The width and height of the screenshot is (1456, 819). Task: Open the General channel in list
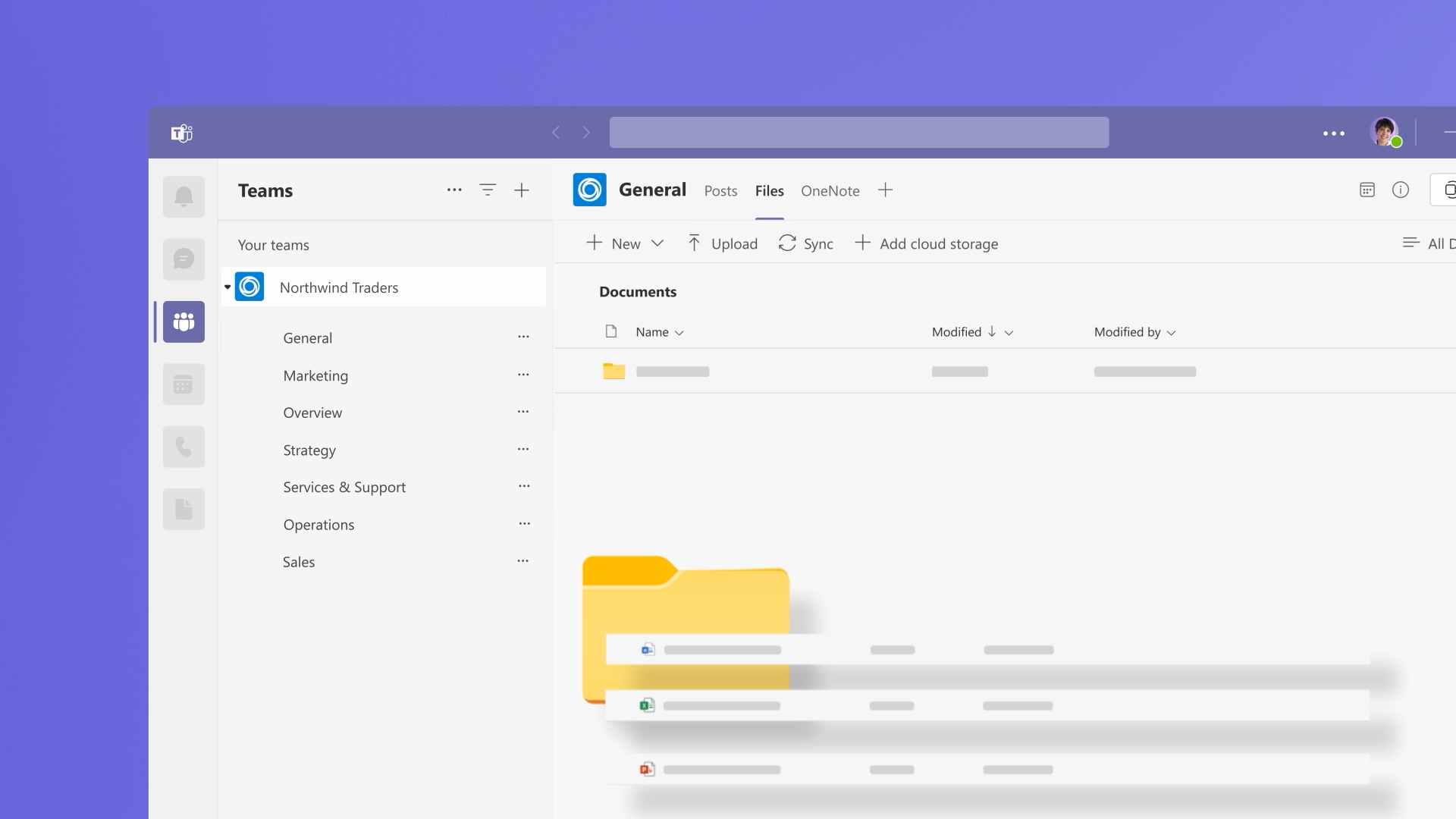(308, 338)
